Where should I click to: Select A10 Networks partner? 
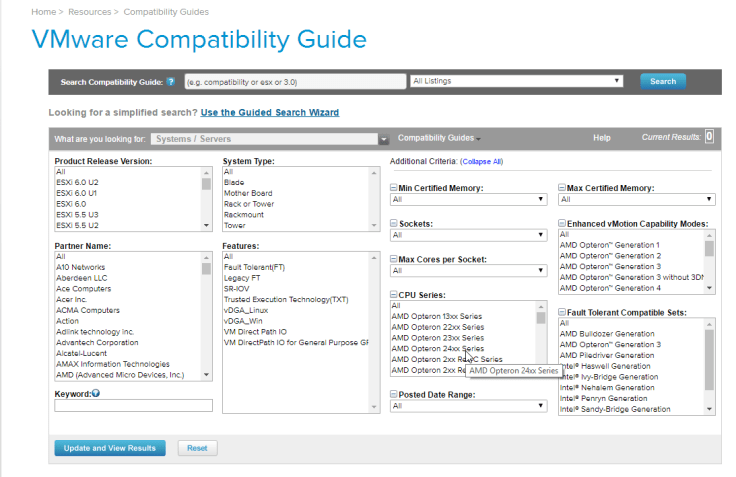point(80,267)
